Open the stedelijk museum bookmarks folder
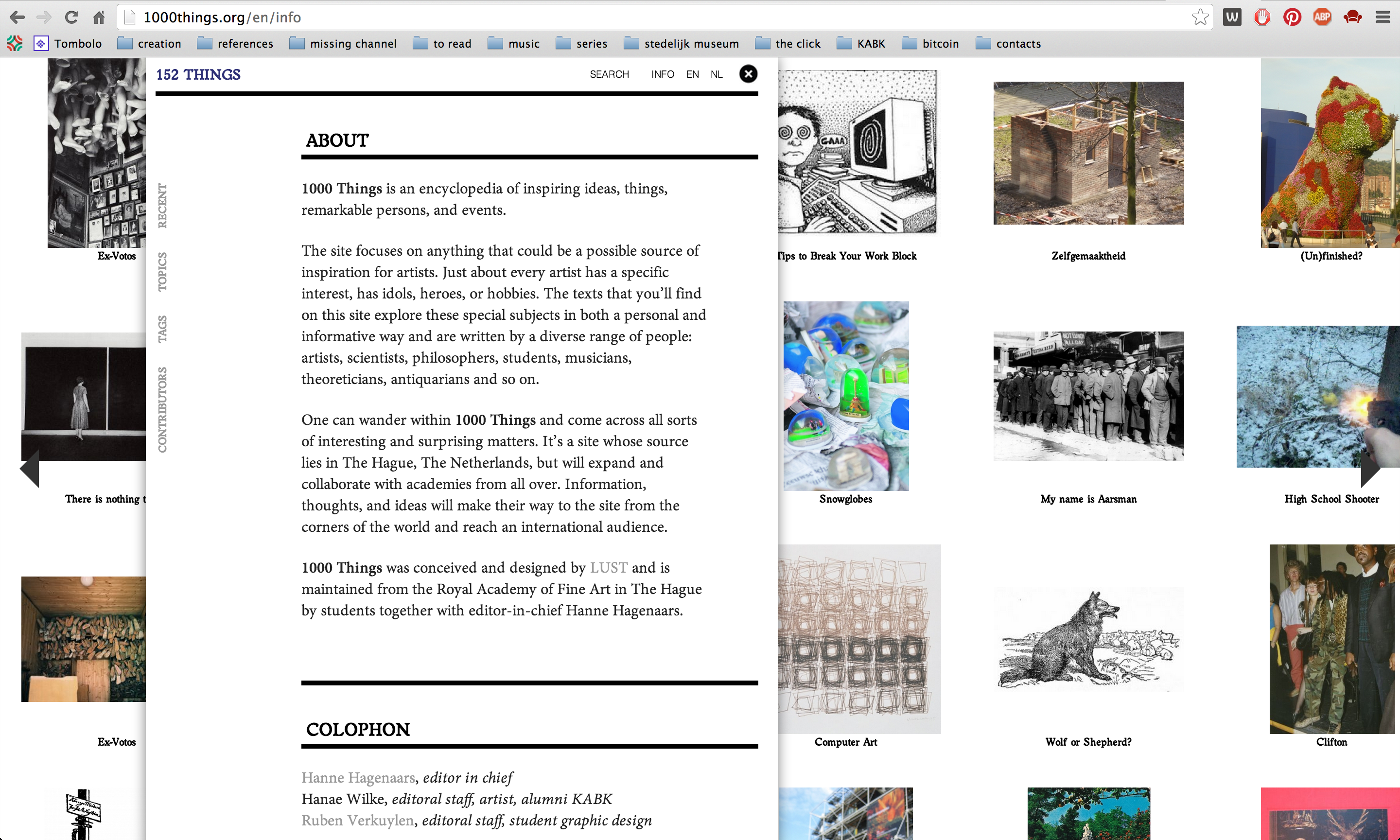Viewport: 1400px width, 840px height. point(682,44)
